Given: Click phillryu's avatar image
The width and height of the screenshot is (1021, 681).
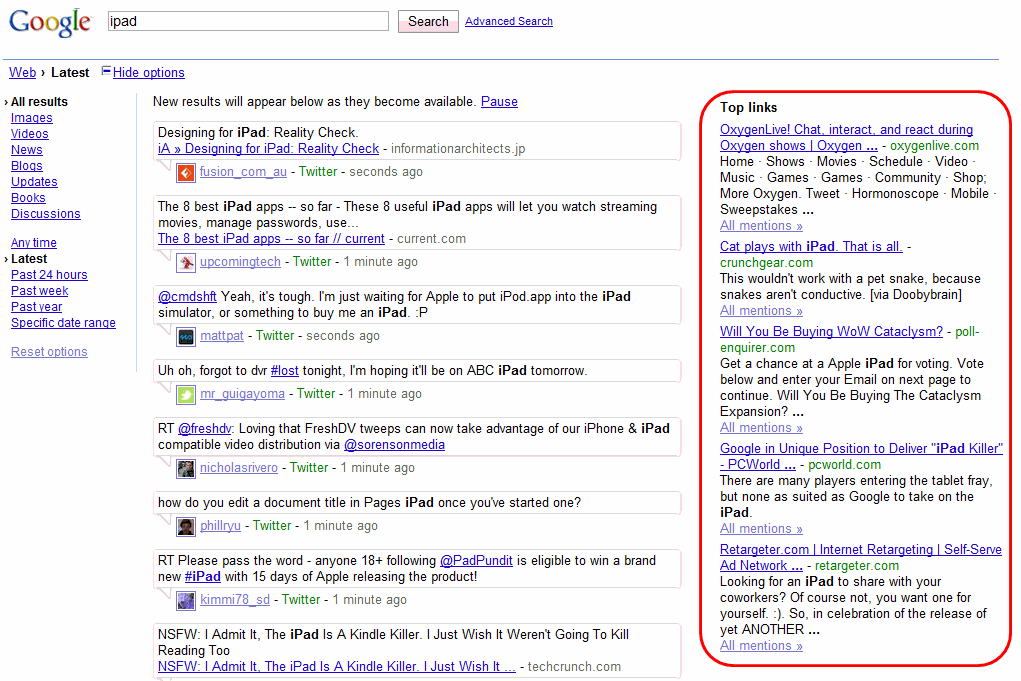Looking at the screenshot, I should (x=186, y=526).
